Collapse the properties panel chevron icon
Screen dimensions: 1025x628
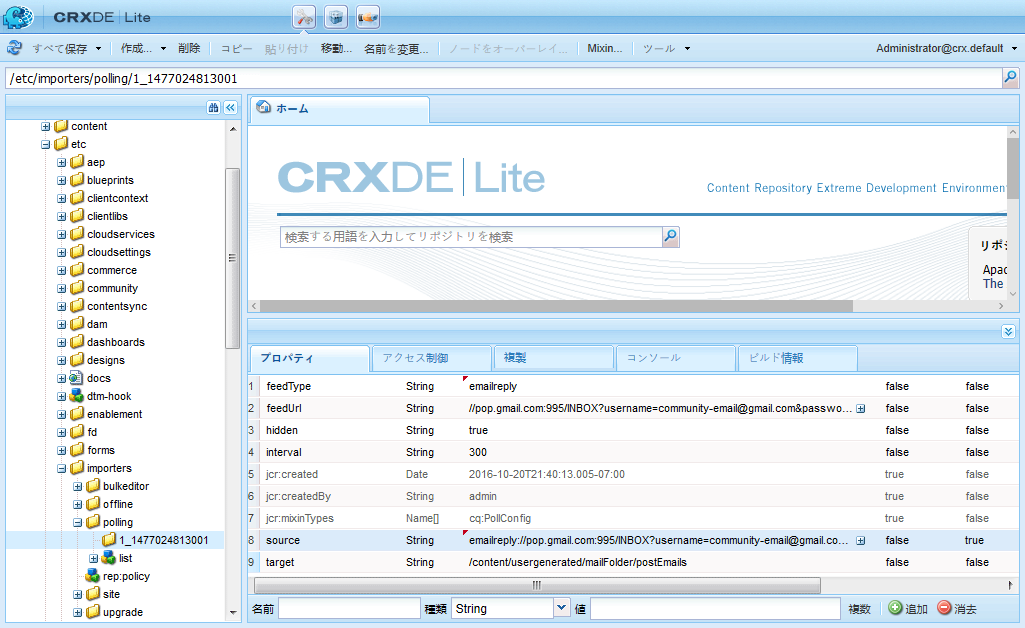point(1008,332)
